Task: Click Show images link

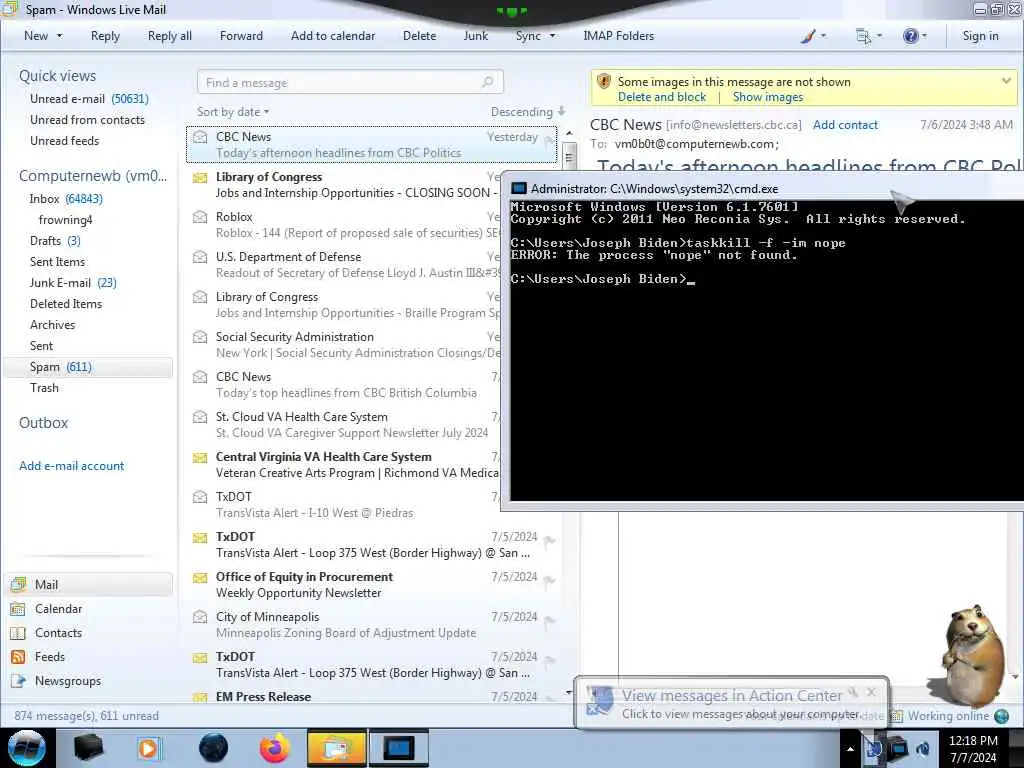Action: tap(767, 97)
